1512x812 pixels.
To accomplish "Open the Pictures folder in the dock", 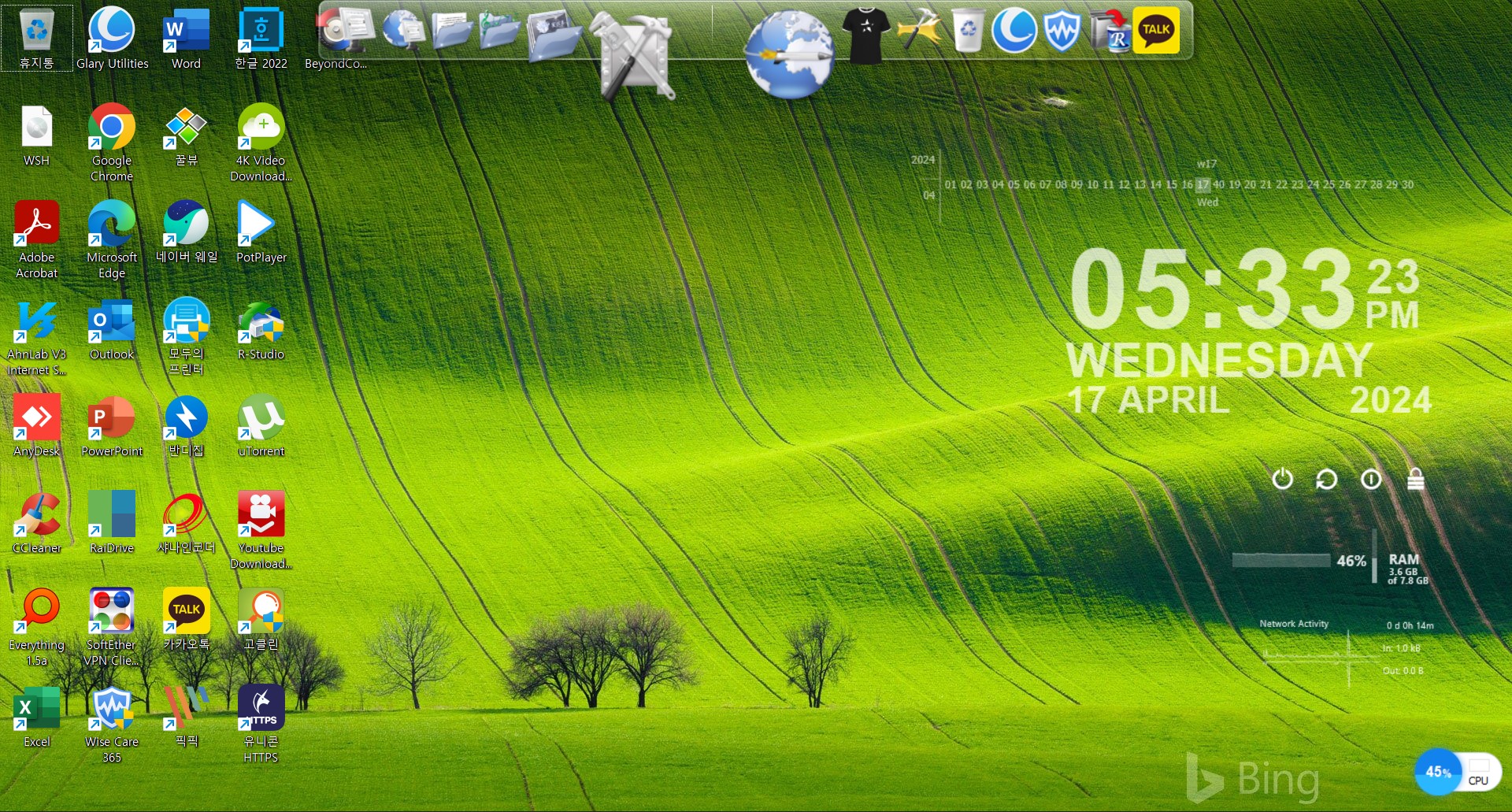I will (555, 35).
